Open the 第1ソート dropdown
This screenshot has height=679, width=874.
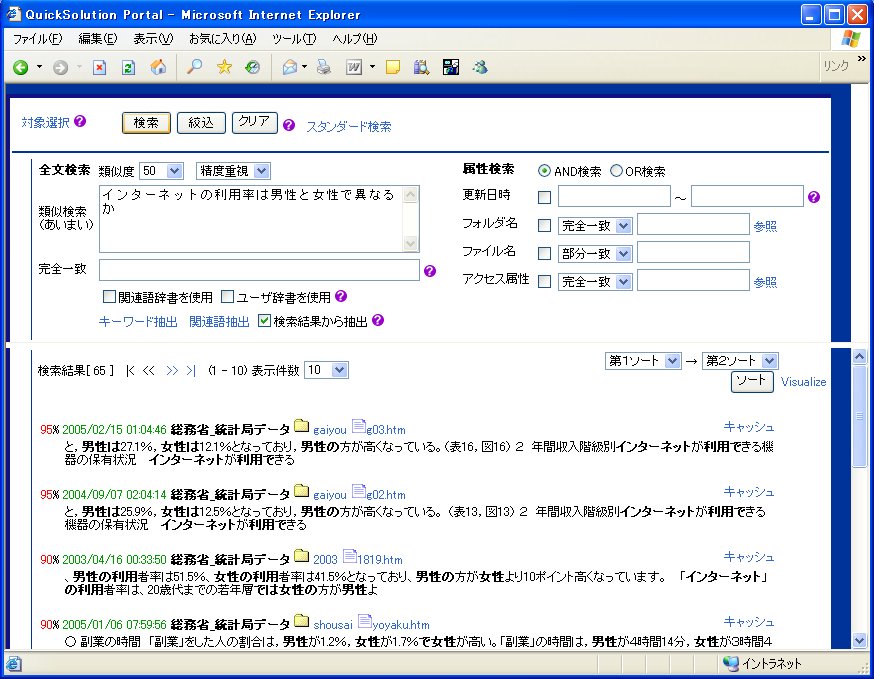pyautogui.click(x=643, y=361)
